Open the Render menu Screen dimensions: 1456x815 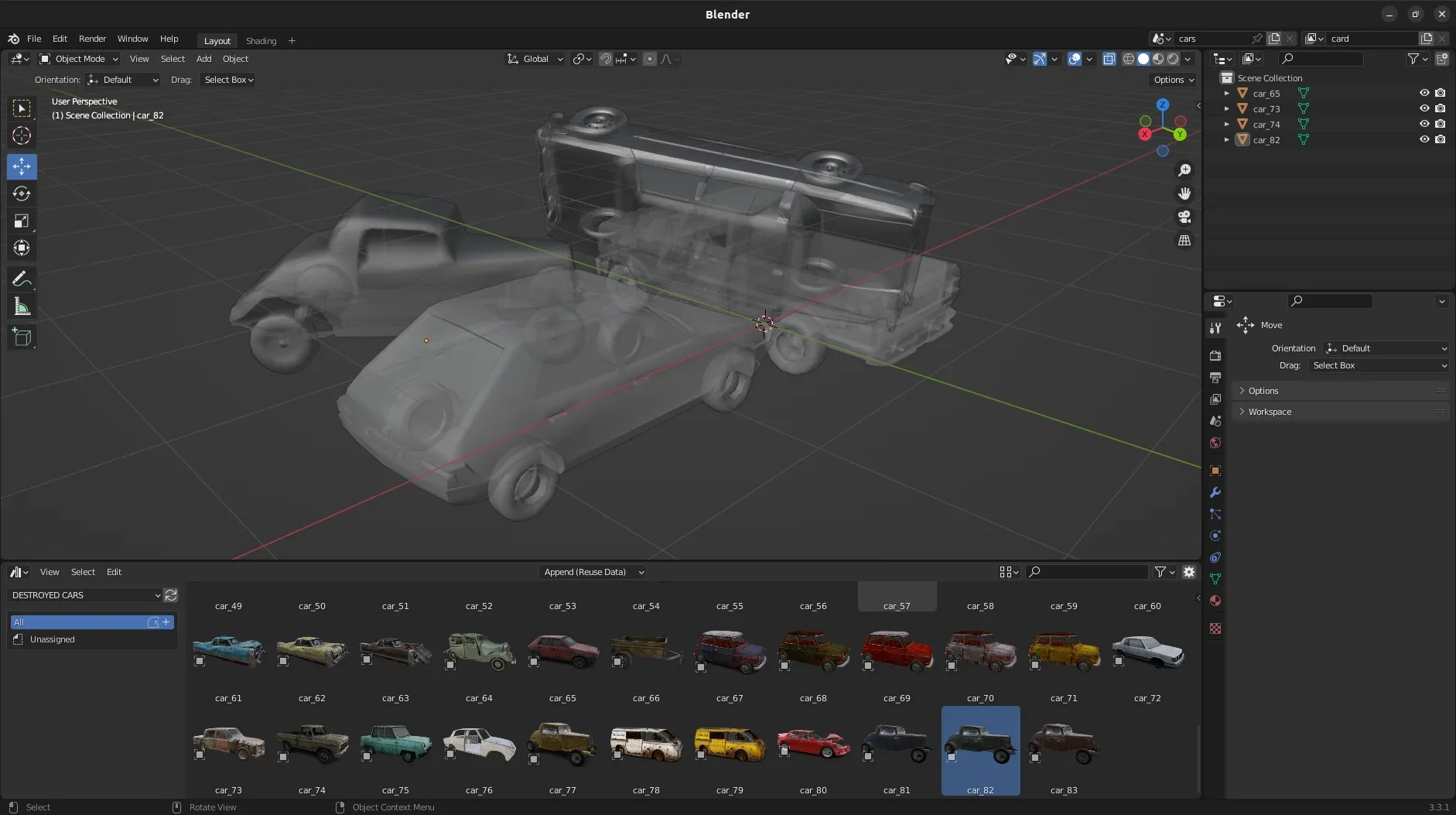point(92,39)
